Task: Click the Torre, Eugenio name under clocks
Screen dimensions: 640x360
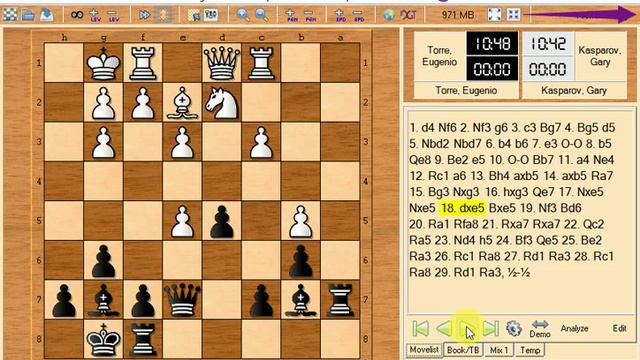Action: (x=466, y=90)
